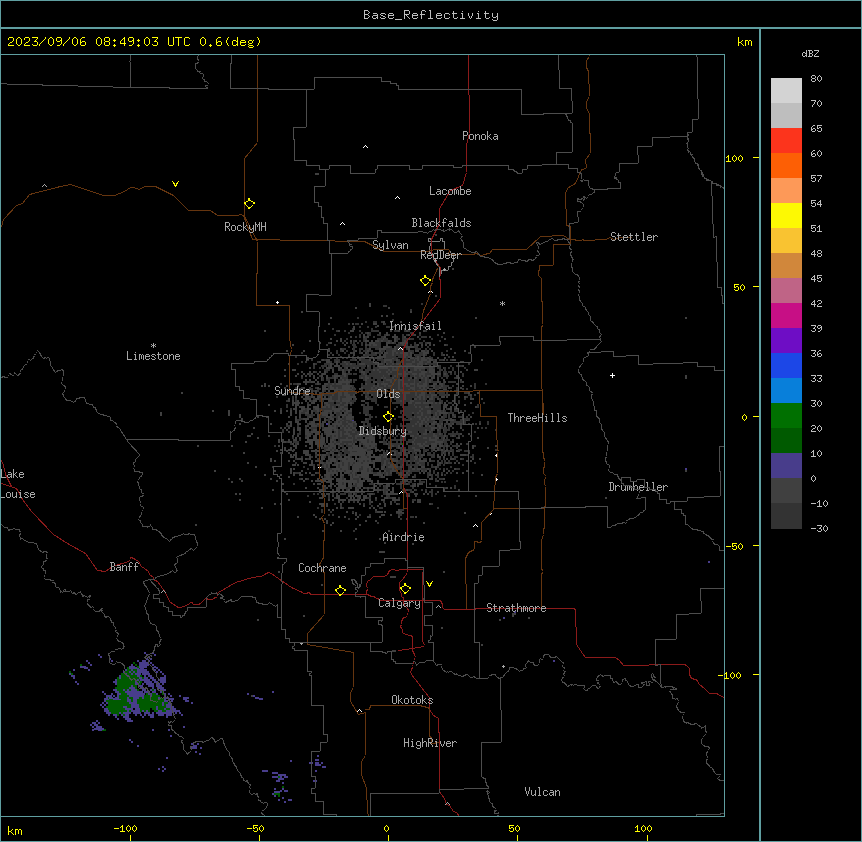Click the 2023/09/06 08:49:03 UTC timestamp
Screen dimensions: 862x842
(x=99, y=42)
